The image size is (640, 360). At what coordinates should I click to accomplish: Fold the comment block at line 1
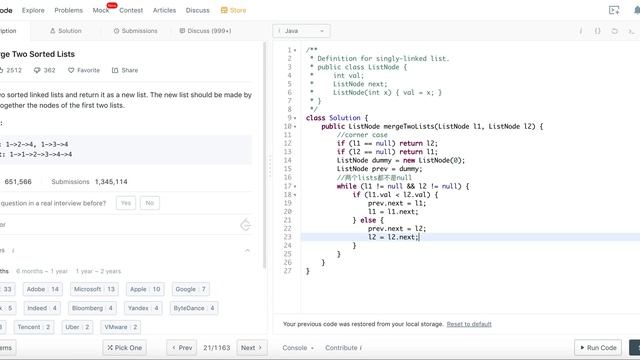point(295,50)
